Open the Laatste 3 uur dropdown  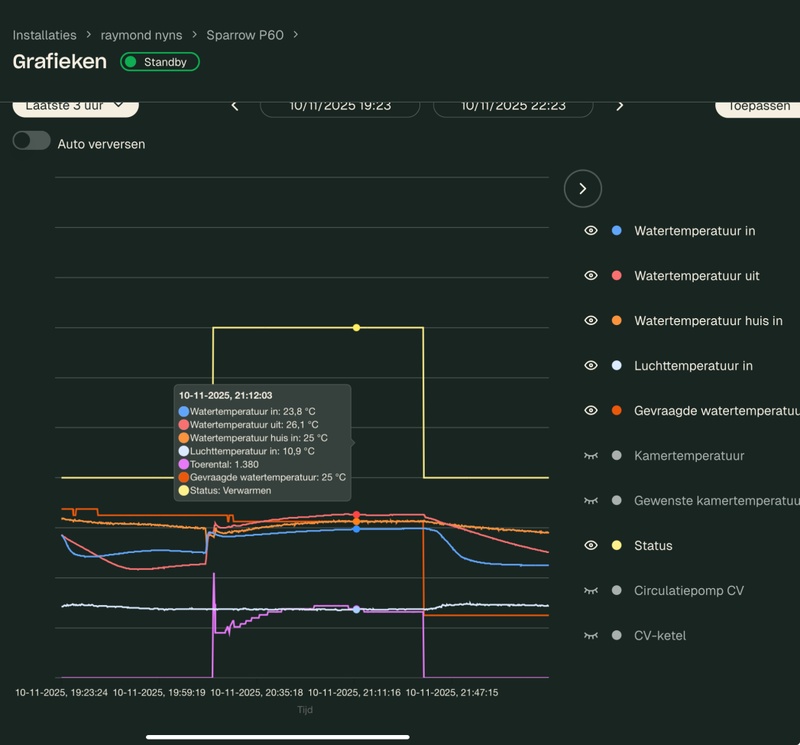pos(75,105)
